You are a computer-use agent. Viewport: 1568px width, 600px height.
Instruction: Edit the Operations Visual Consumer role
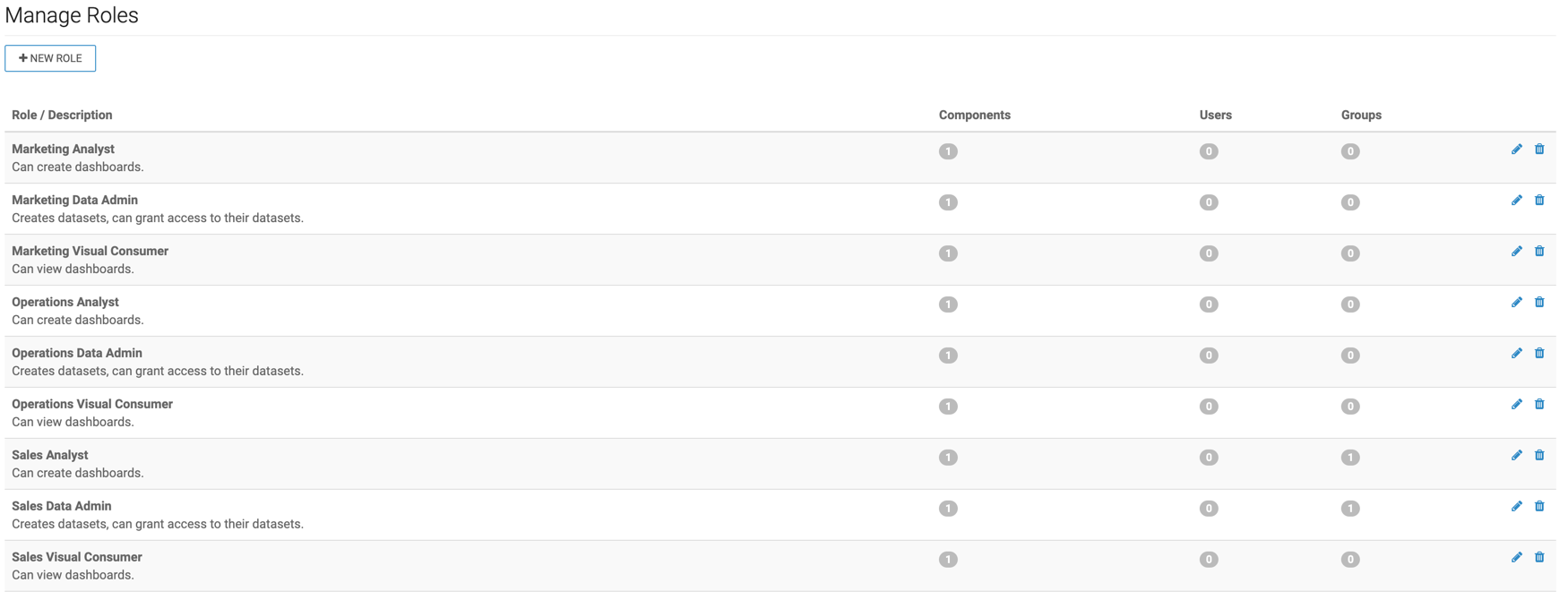pyautogui.click(x=1516, y=405)
